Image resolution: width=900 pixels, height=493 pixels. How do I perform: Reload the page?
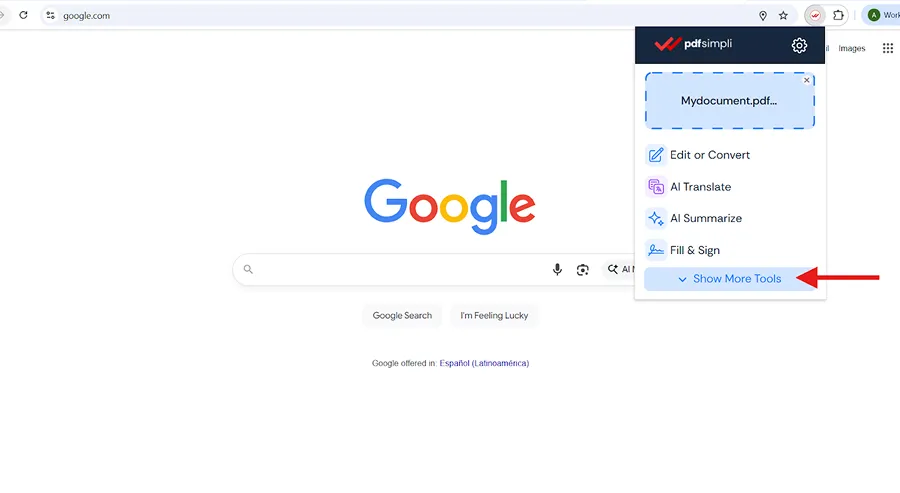24,15
